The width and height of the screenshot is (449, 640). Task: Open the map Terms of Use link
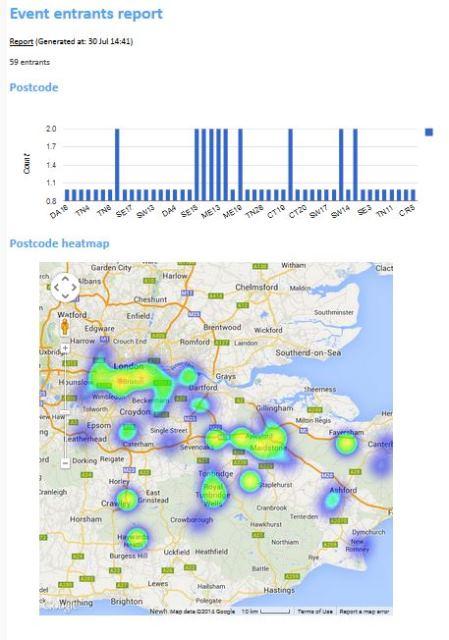[315, 611]
